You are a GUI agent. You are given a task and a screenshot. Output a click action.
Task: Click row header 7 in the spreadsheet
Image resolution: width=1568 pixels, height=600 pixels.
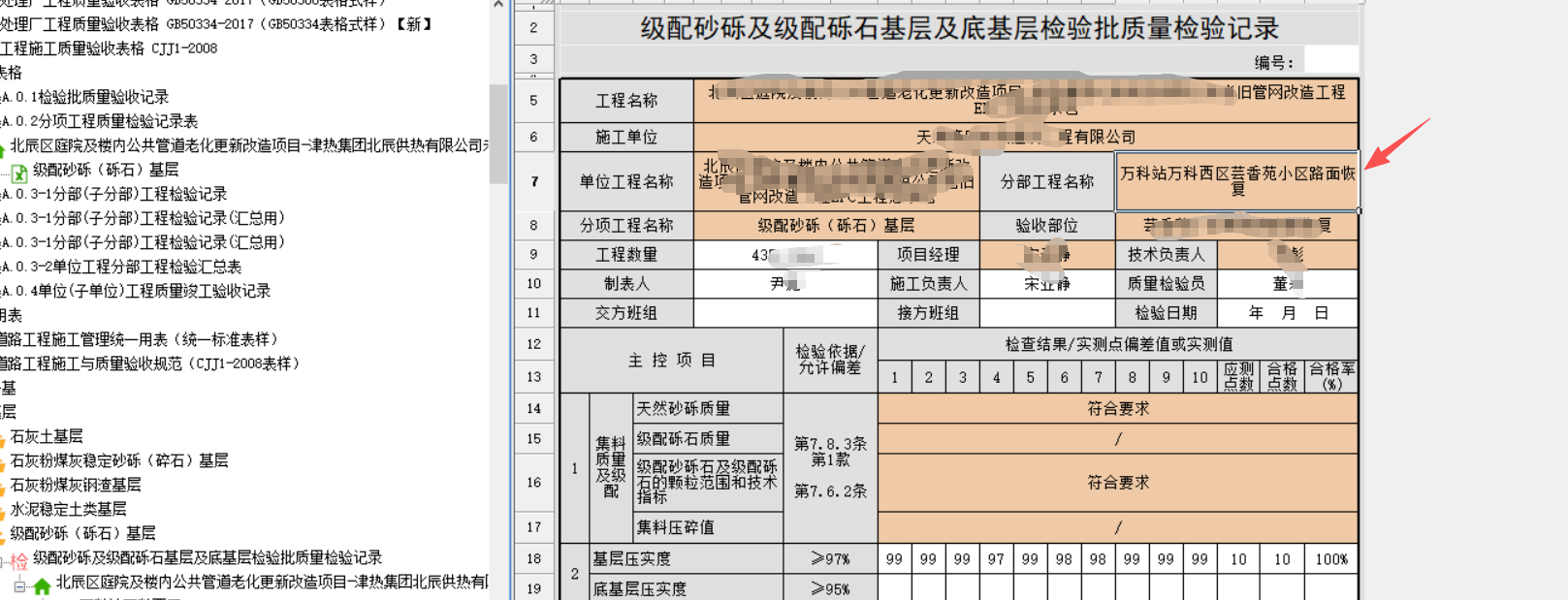(x=533, y=181)
